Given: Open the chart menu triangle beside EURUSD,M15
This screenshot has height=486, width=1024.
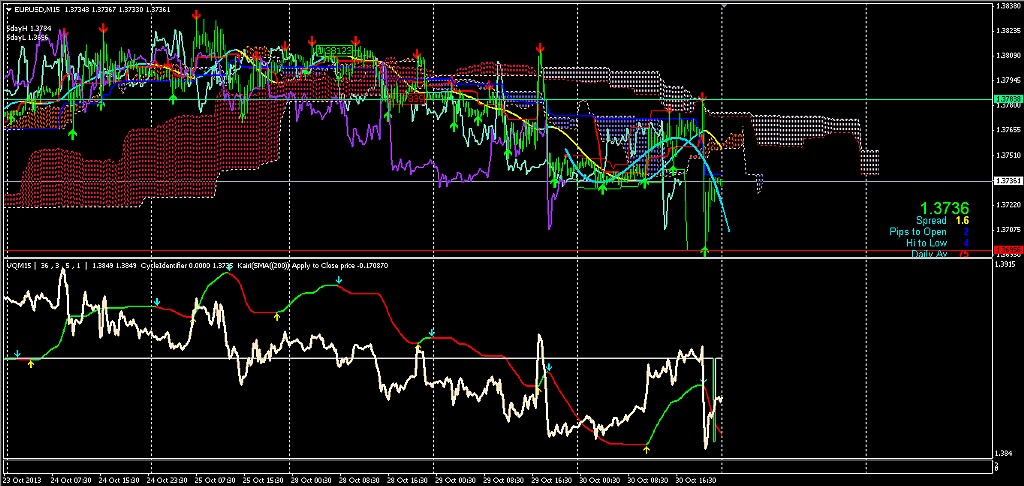Looking at the screenshot, I should pos(8,8).
